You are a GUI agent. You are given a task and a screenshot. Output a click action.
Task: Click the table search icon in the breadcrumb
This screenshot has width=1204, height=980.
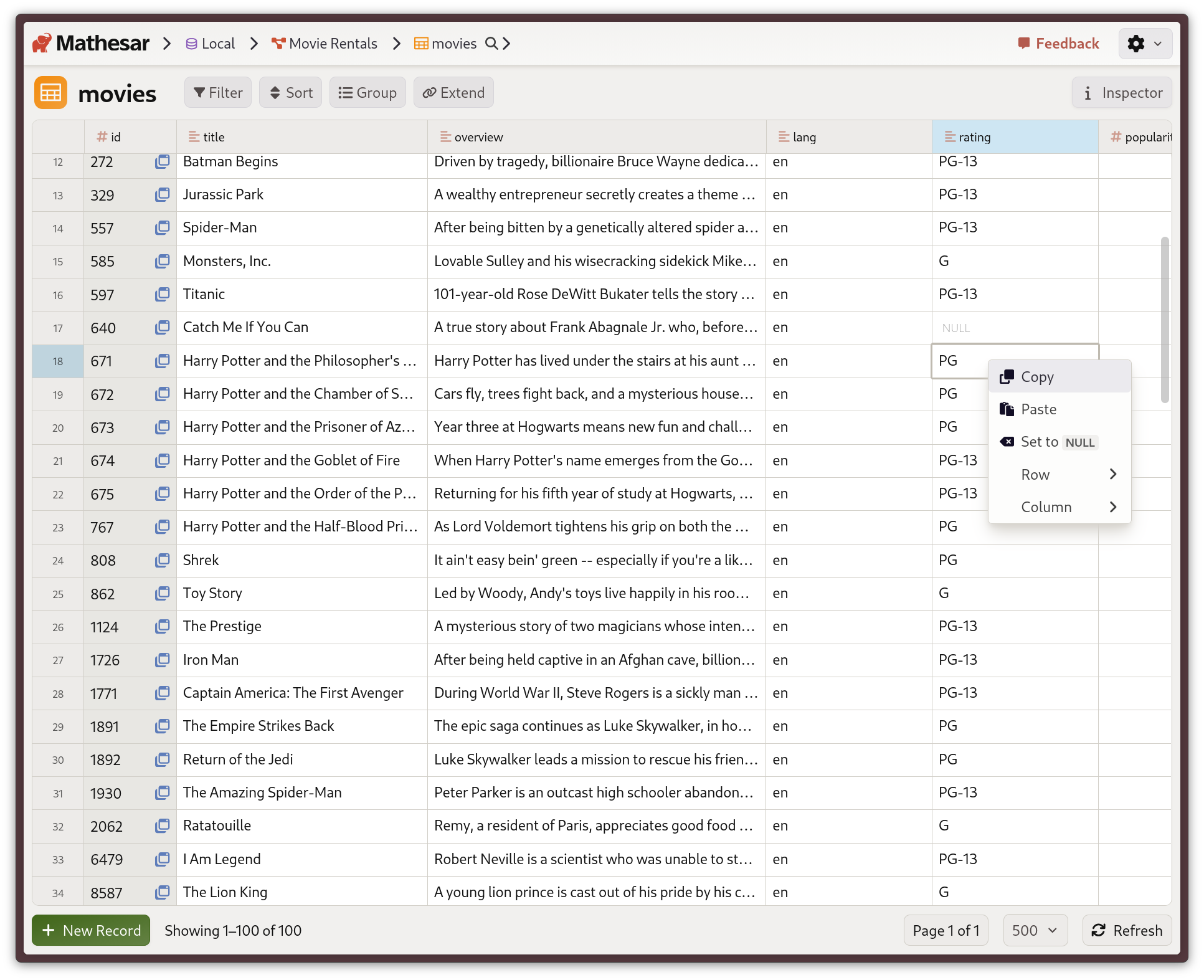[x=492, y=44]
